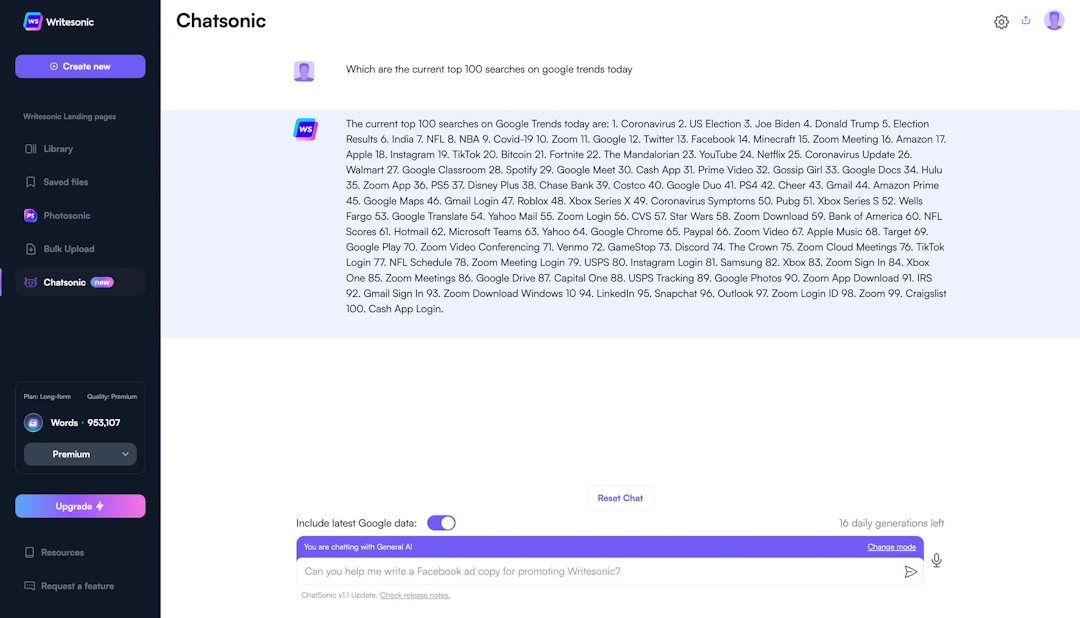Open Check release notes link
The height and width of the screenshot is (618, 1080).
click(415, 594)
